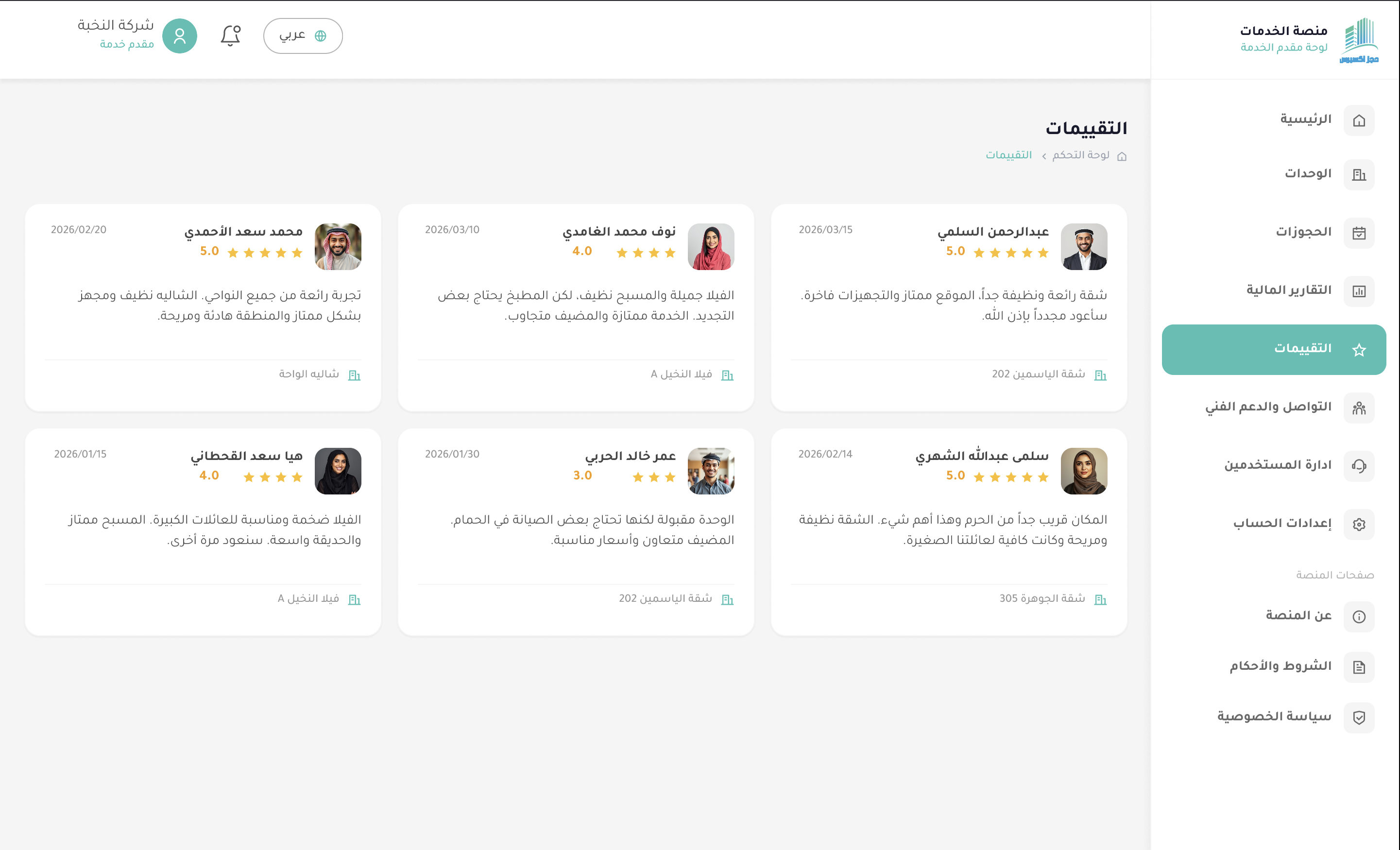Screen dimensions: 1400x850
Task: Click شاليه الواحة unit name
Action: click(x=309, y=374)
